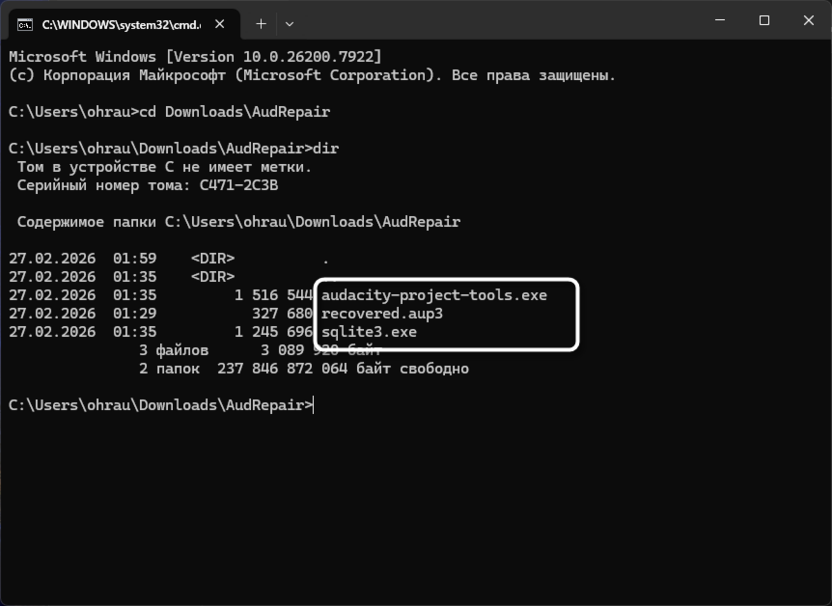Viewport: 832px width, 606px height.
Task: Click the active prompt input line
Action: [161, 405]
